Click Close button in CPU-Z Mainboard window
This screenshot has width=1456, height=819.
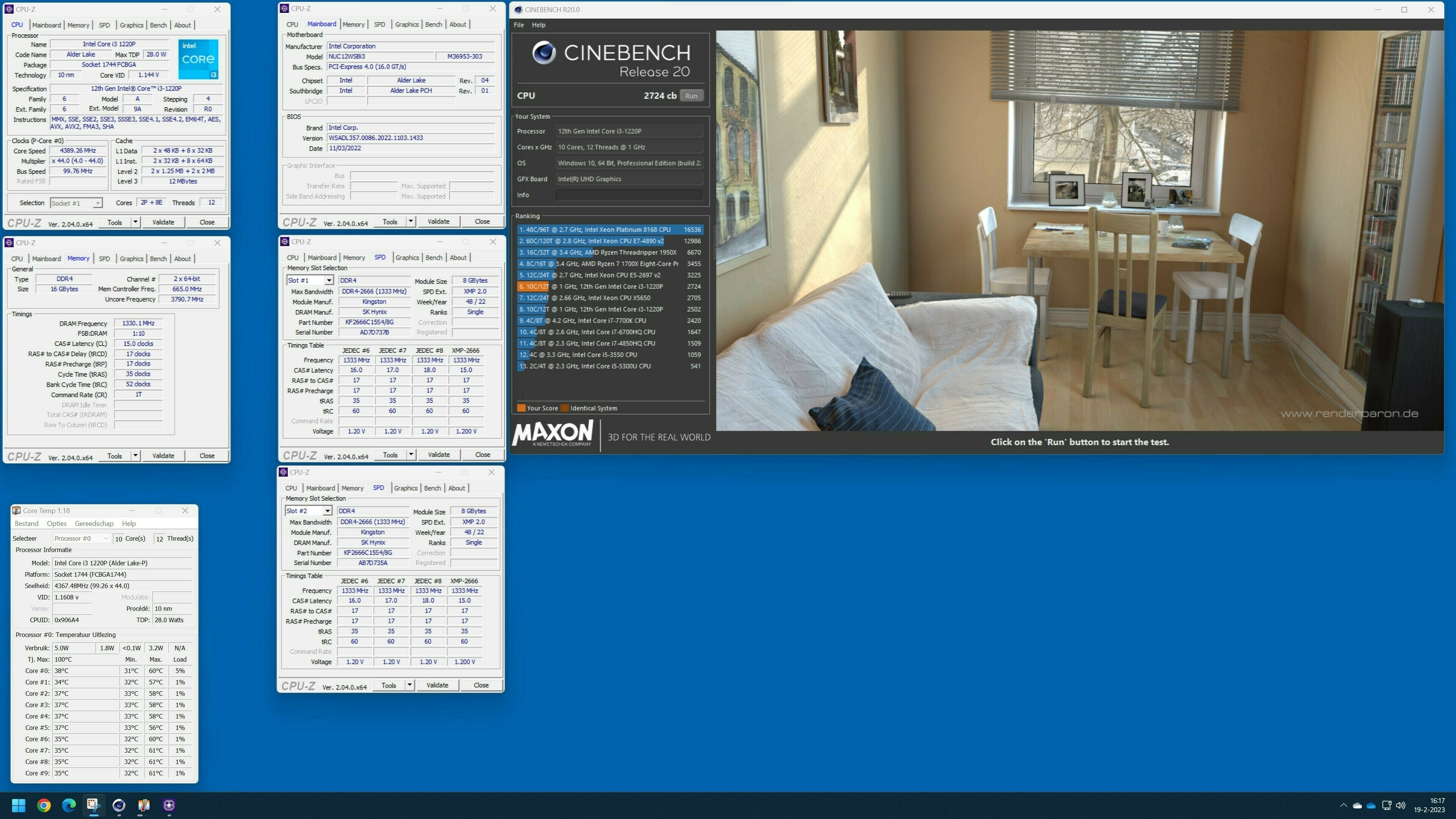[482, 221]
